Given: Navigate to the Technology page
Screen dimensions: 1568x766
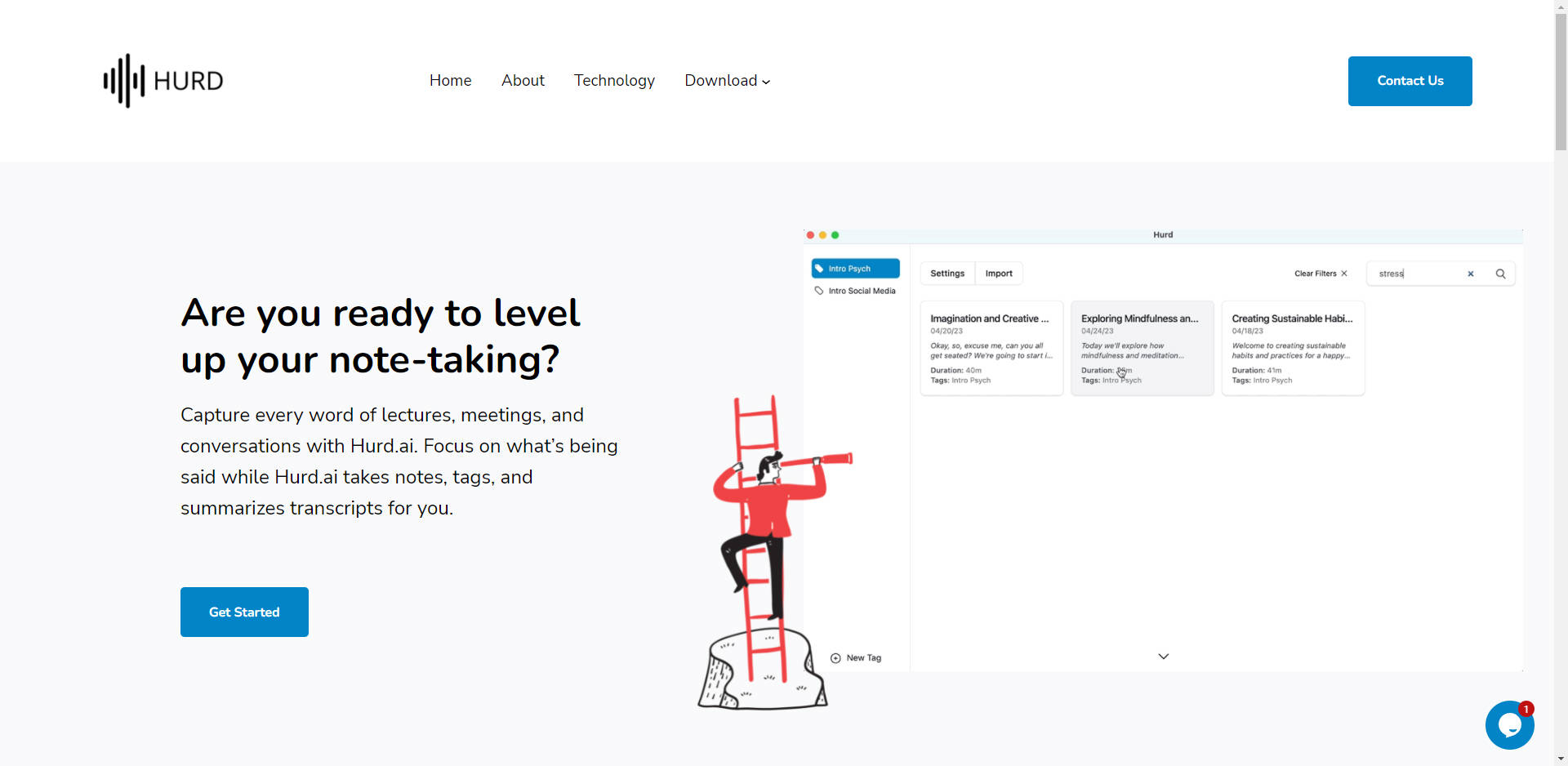Looking at the screenshot, I should 614,81.
